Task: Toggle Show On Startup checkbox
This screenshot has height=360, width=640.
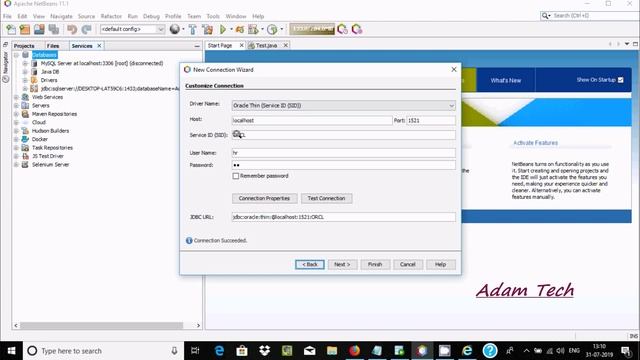Action: (620, 80)
